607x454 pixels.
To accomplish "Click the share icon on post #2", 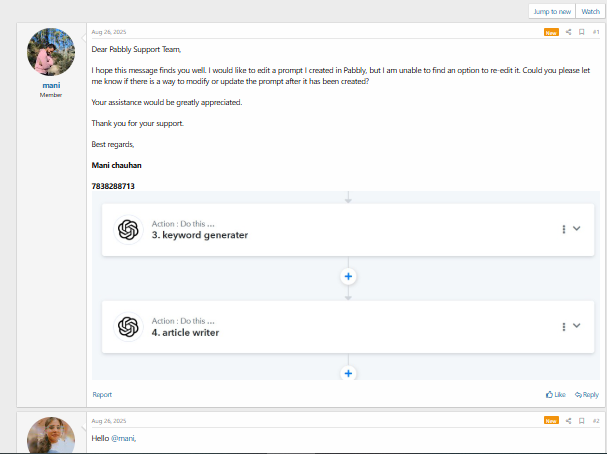I will click(568, 421).
